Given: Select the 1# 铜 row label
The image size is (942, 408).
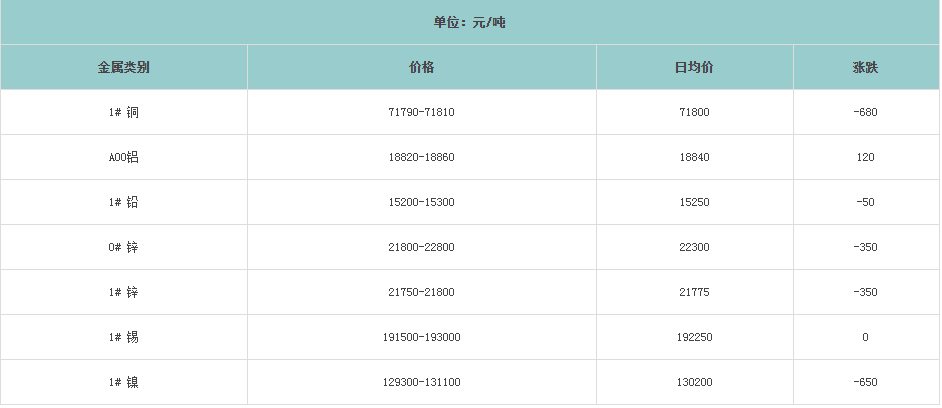Looking at the screenshot, I should point(124,112).
